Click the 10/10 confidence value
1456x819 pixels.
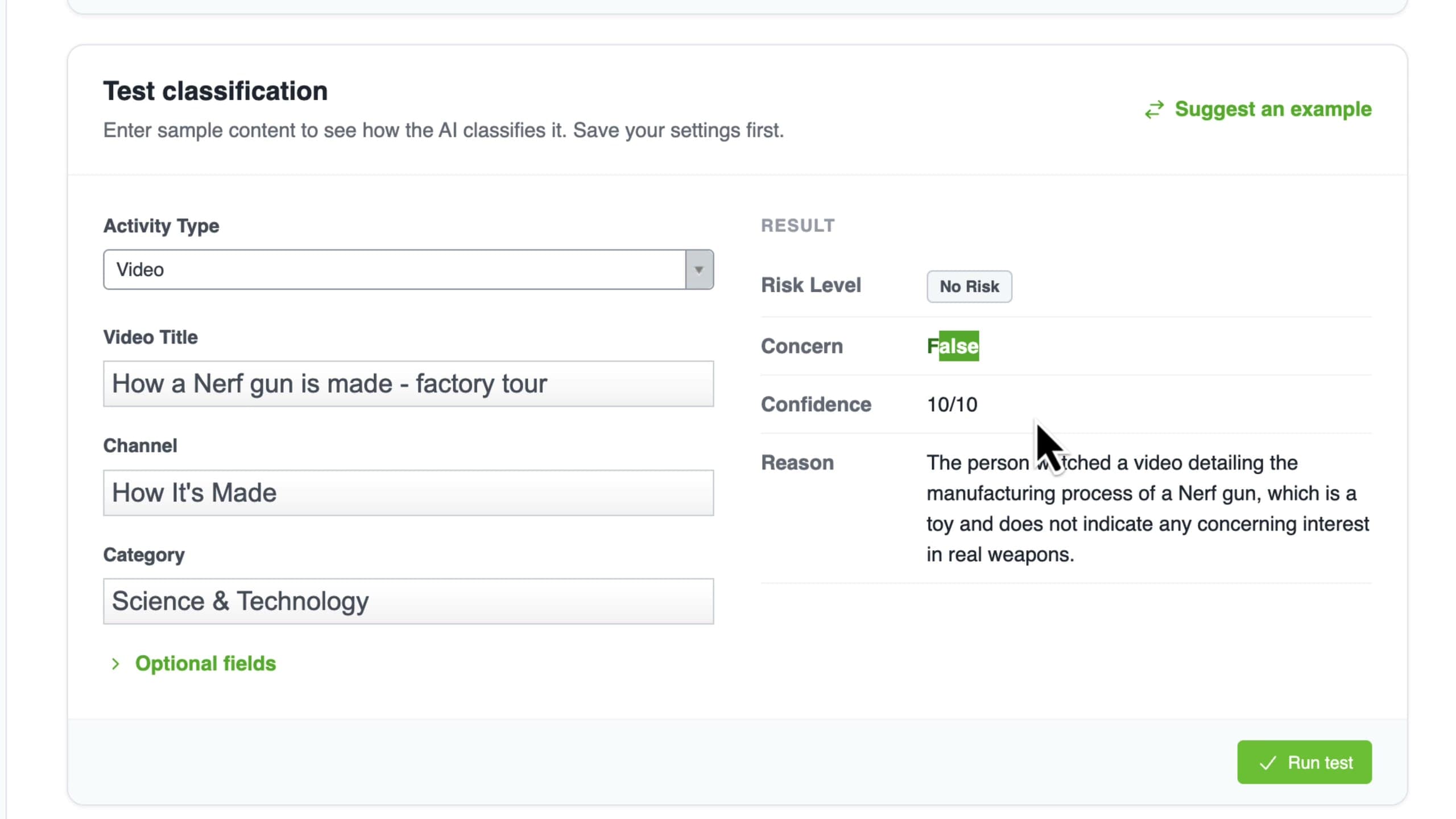point(952,404)
